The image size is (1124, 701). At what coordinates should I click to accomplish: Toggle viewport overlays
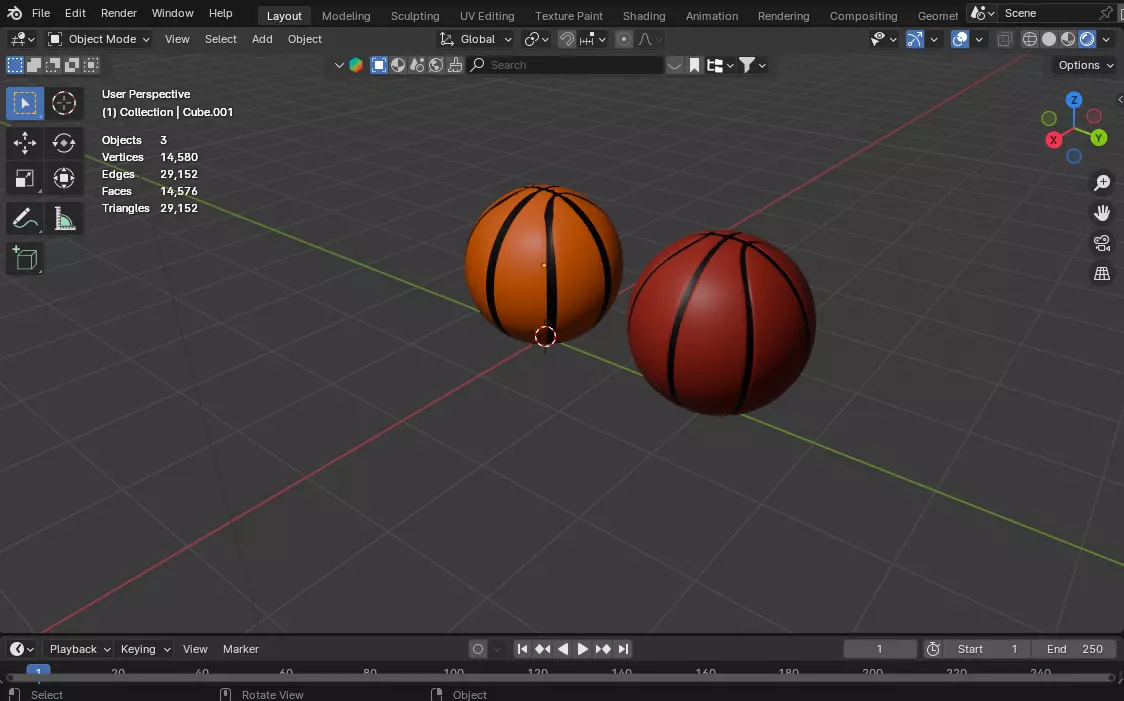tap(960, 39)
